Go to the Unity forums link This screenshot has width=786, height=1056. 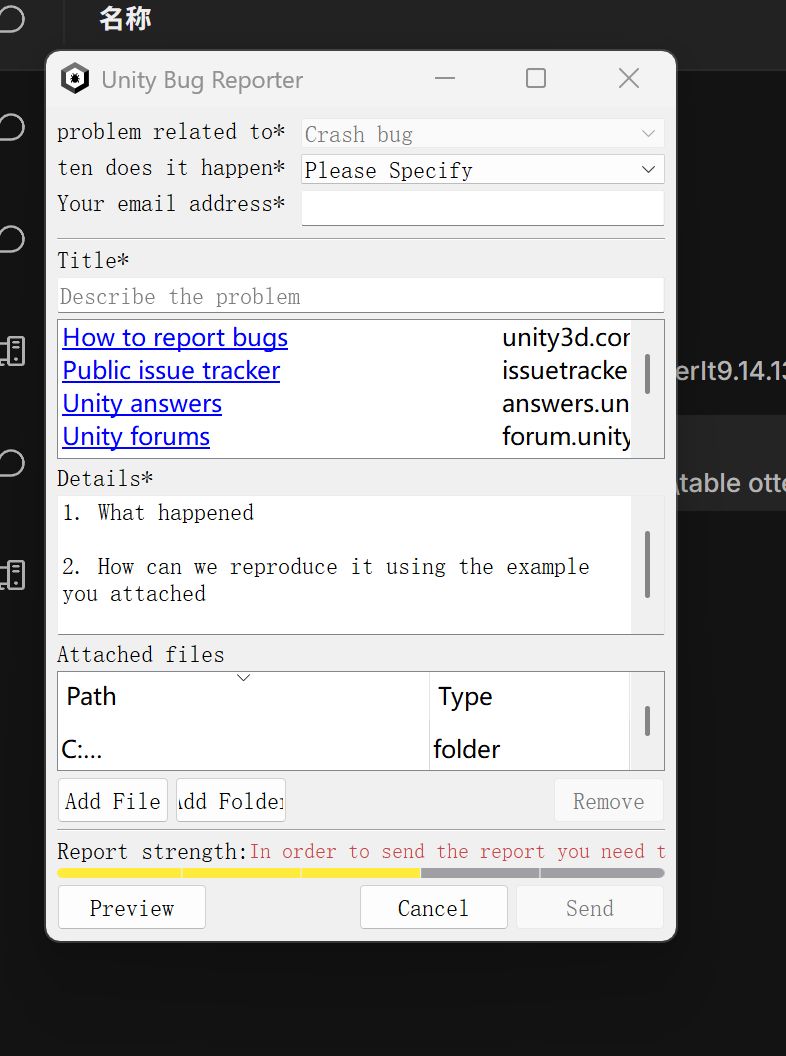point(136,436)
